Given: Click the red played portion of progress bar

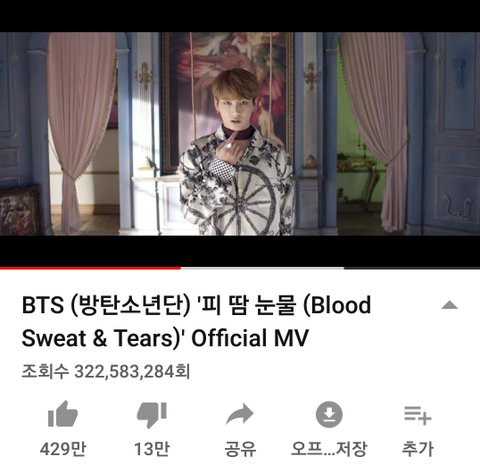Looking at the screenshot, I should 90,268.
